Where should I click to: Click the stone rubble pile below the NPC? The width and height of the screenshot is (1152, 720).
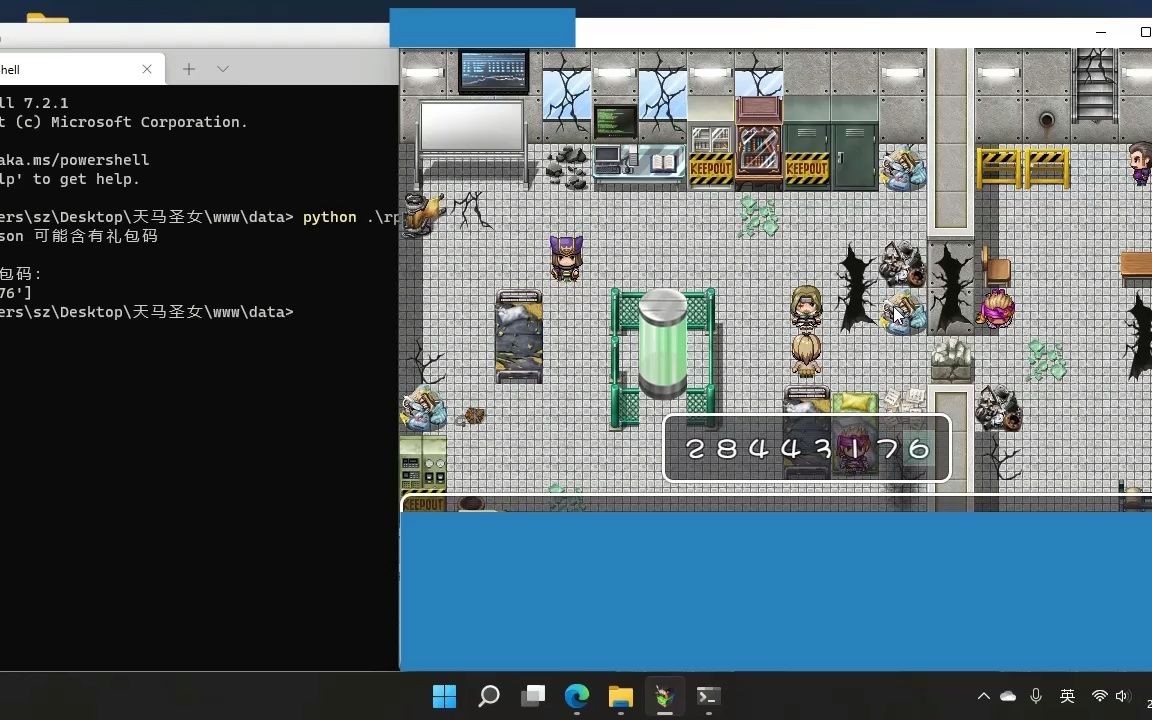coord(951,359)
